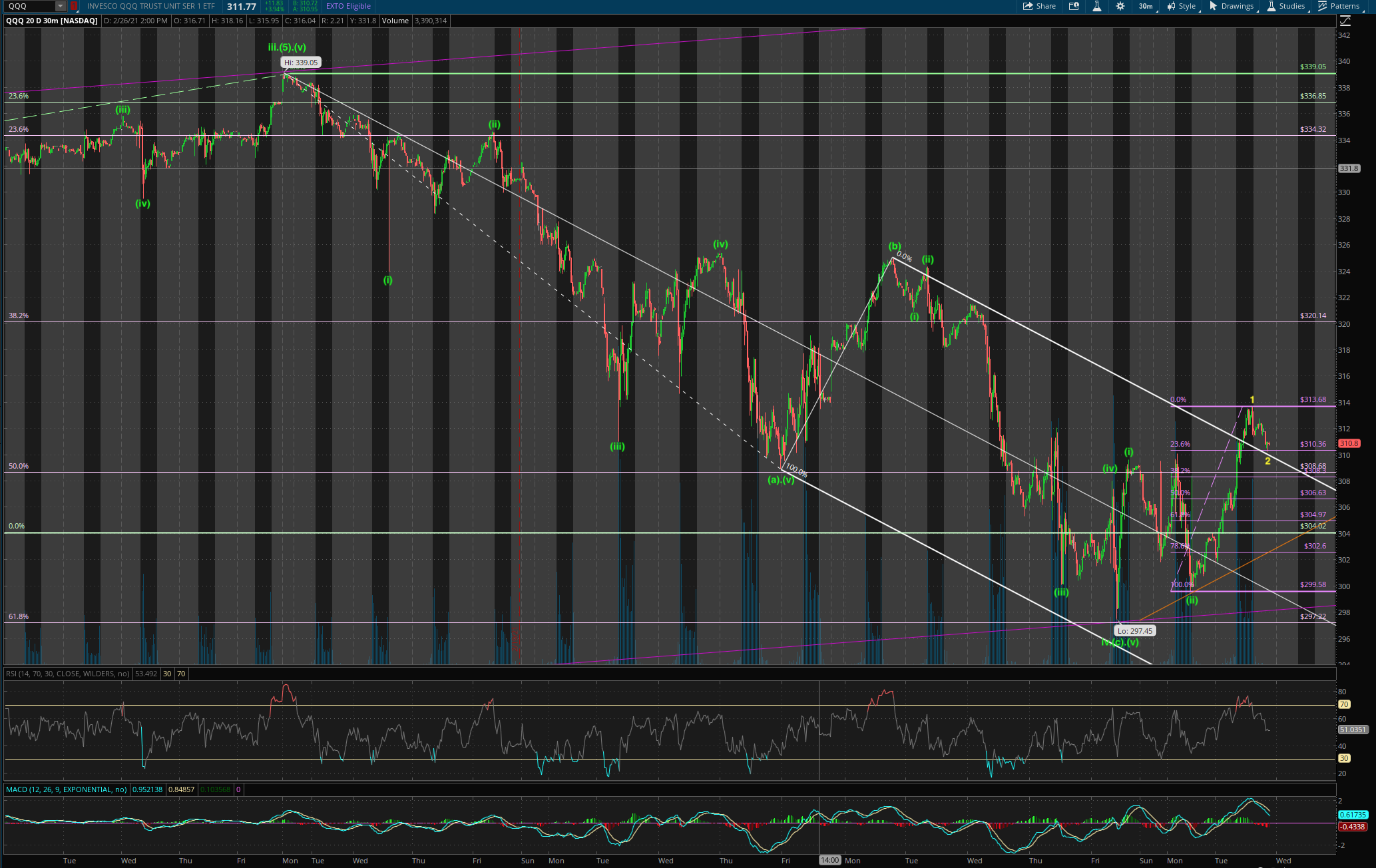Click the QQQ 20 D 30m chart title
1376x868 pixels.
click(52, 21)
